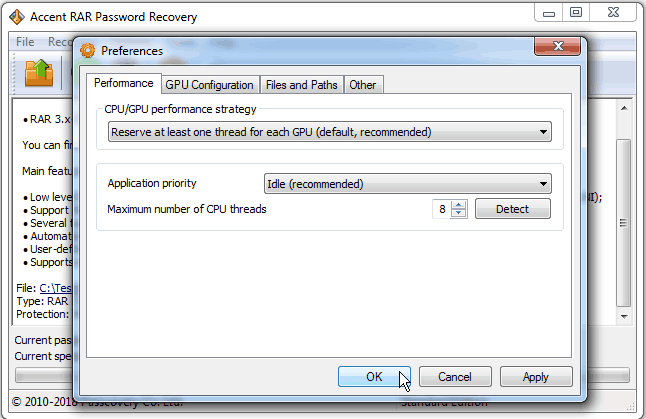The height and width of the screenshot is (419, 646).
Task: Expand the CPU/GPU performance strategy dropdown
Action: tap(330, 132)
